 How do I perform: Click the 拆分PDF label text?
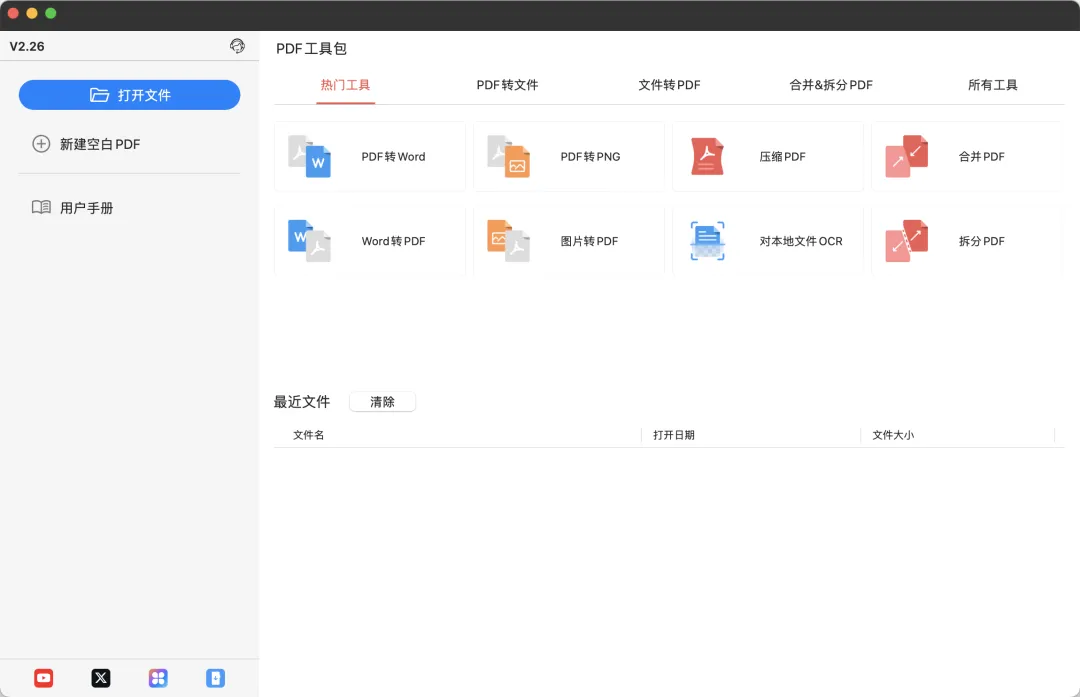pyautogui.click(x=982, y=241)
